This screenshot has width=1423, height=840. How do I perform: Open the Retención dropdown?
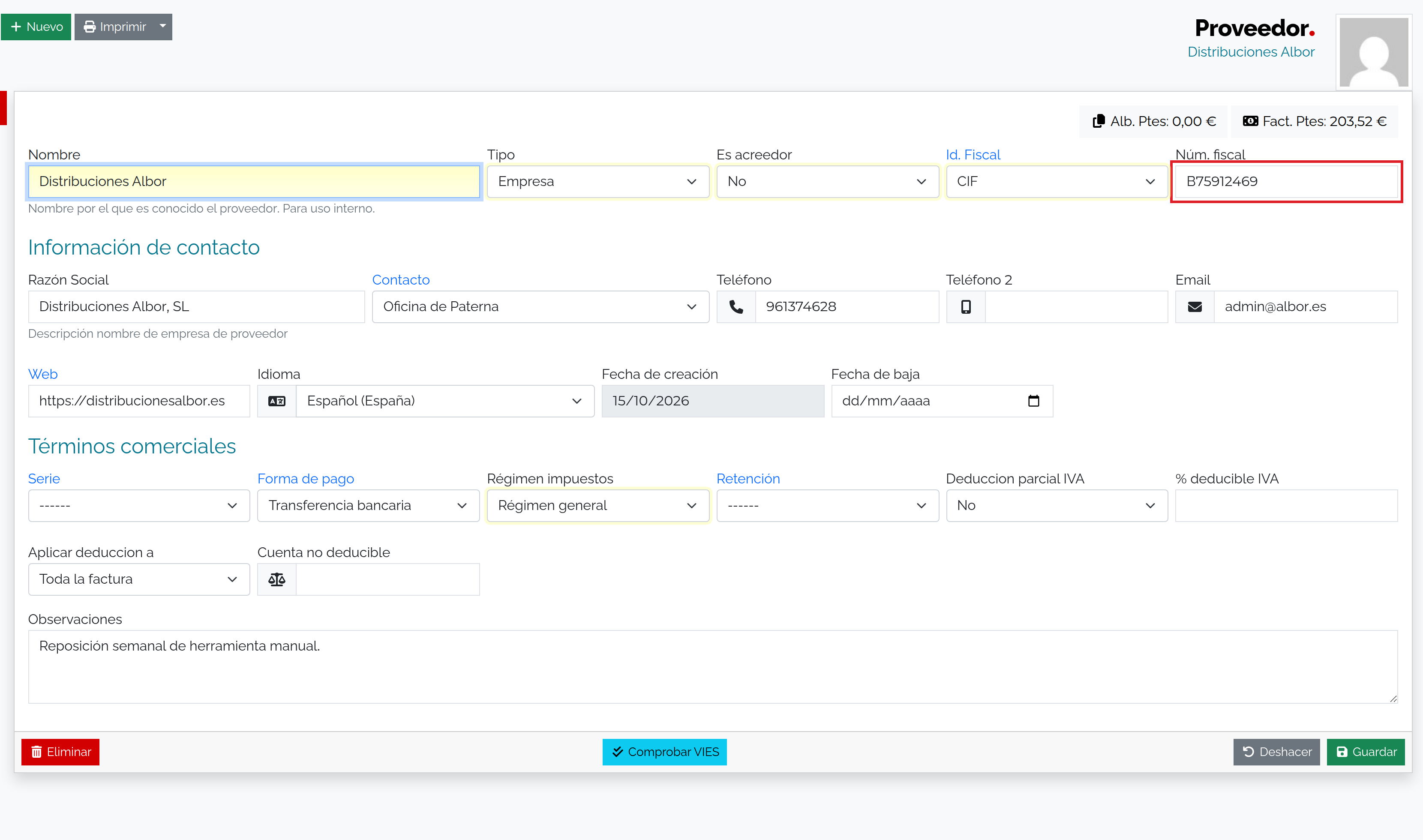[x=828, y=505]
